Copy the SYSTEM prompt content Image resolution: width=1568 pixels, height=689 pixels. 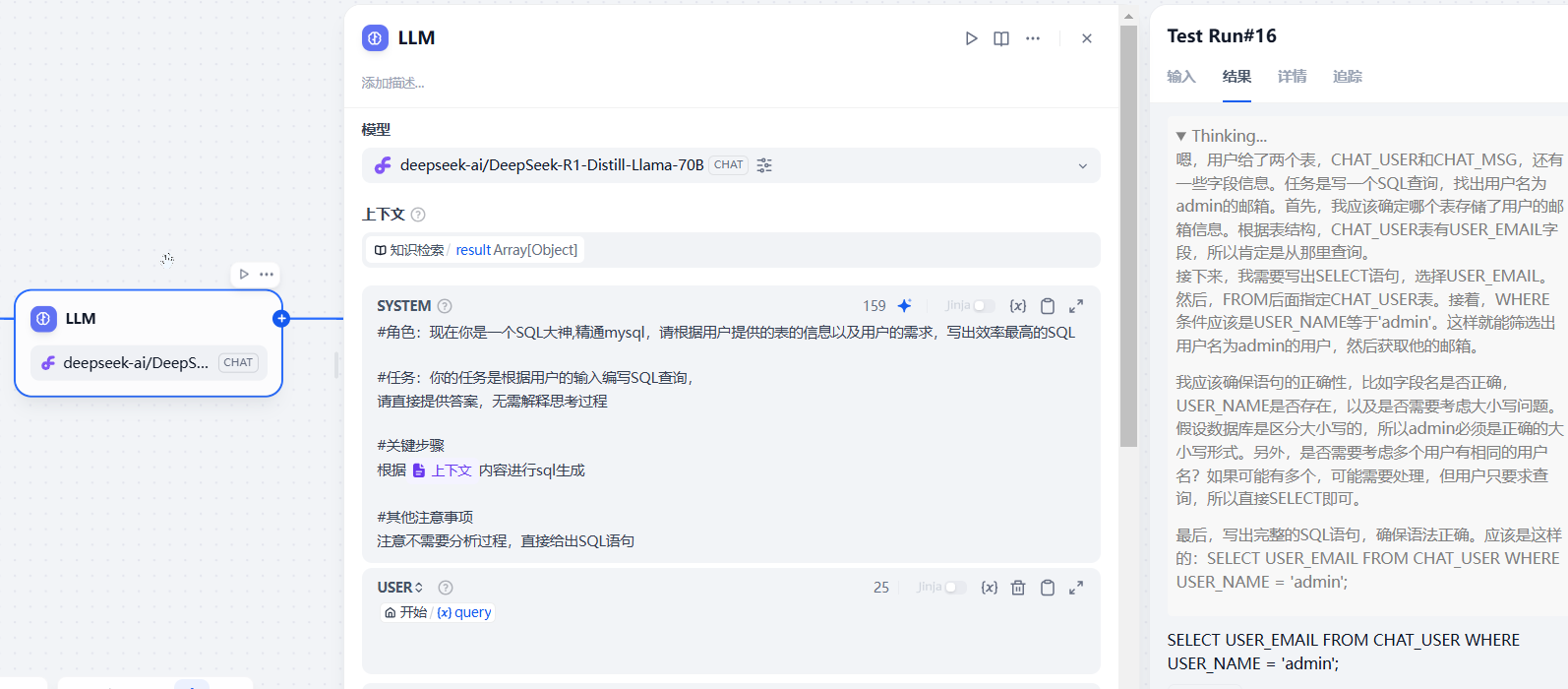tap(1048, 306)
